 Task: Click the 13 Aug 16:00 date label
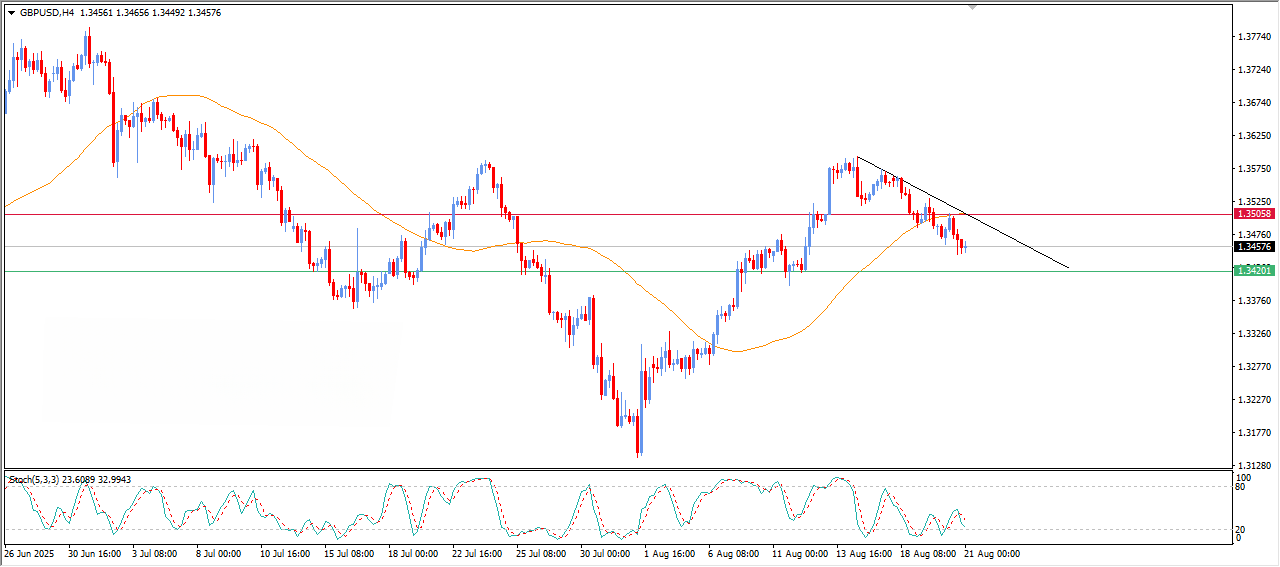tap(865, 553)
